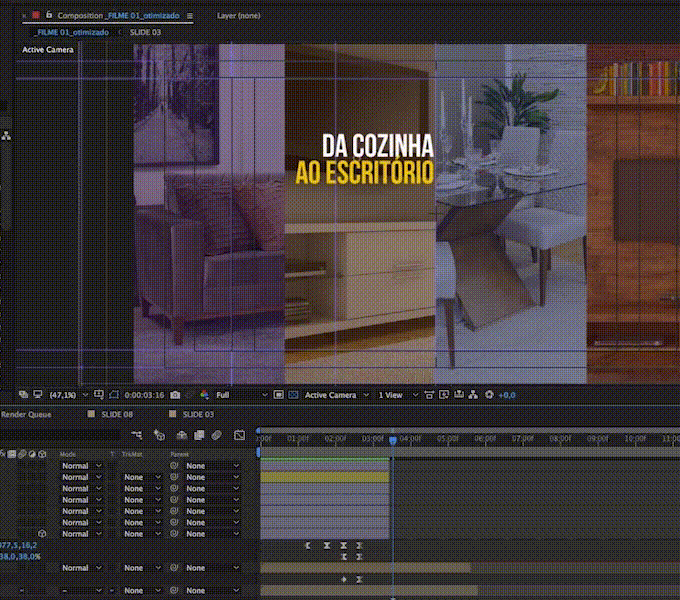Open the Render Queue tab
This screenshot has height=600, width=680.
(x=26, y=413)
